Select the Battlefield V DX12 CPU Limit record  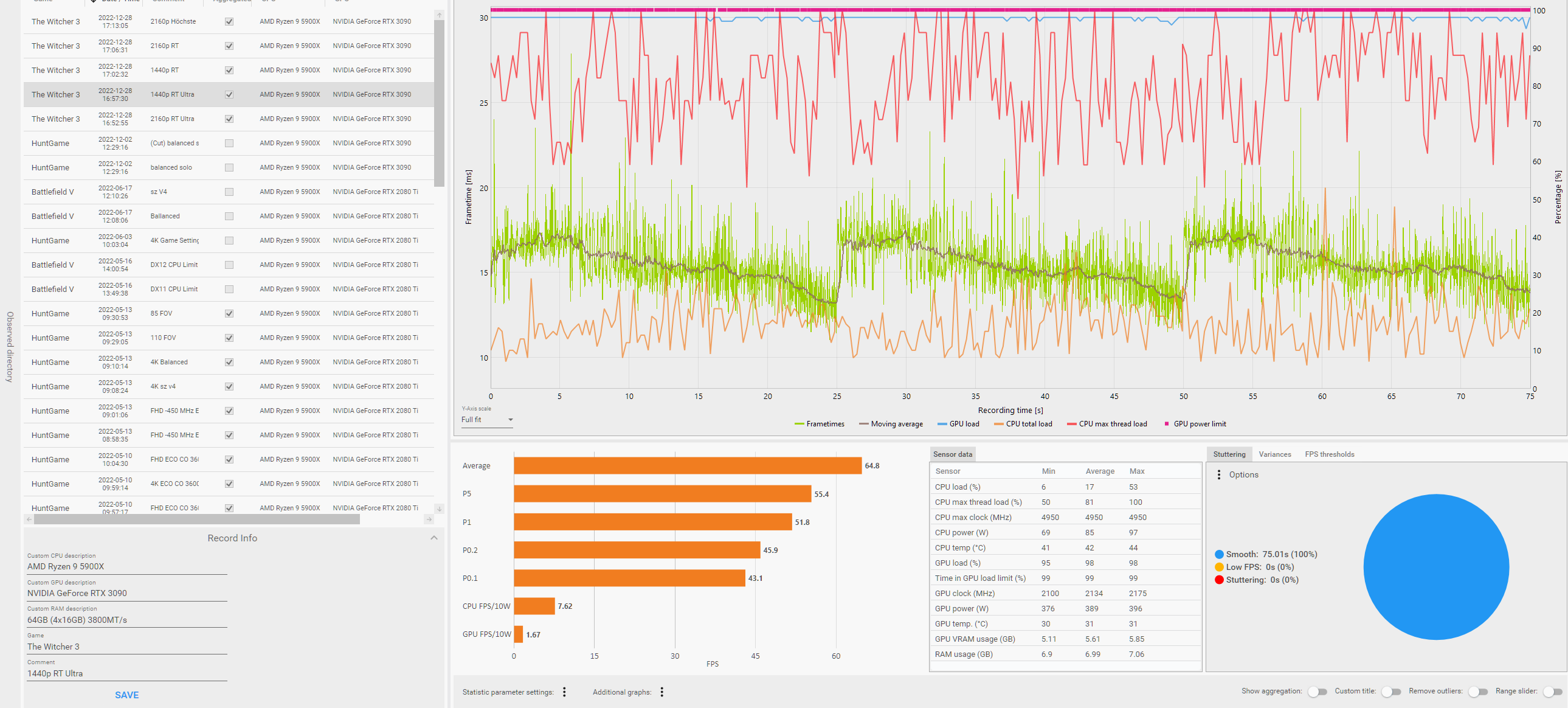(173, 265)
